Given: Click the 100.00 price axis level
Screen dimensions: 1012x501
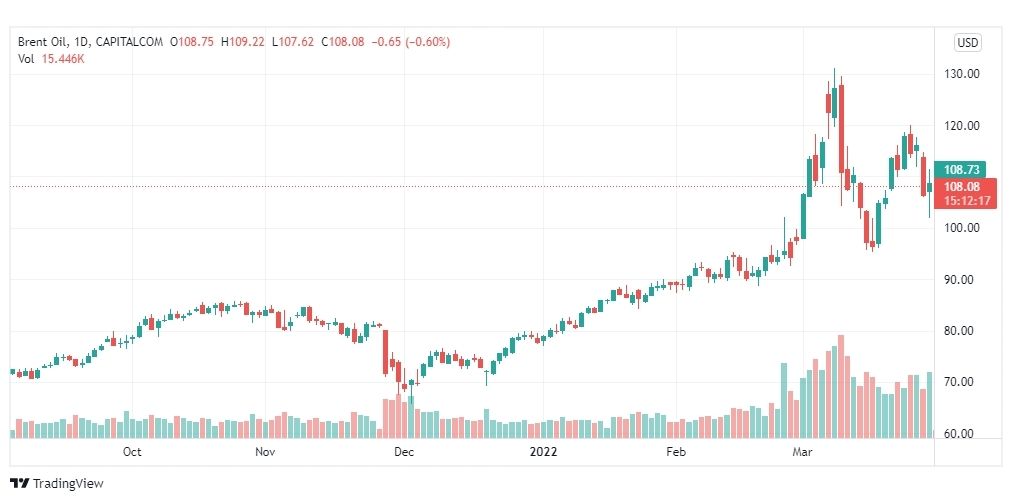Looking at the screenshot, I should (x=962, y=228).
